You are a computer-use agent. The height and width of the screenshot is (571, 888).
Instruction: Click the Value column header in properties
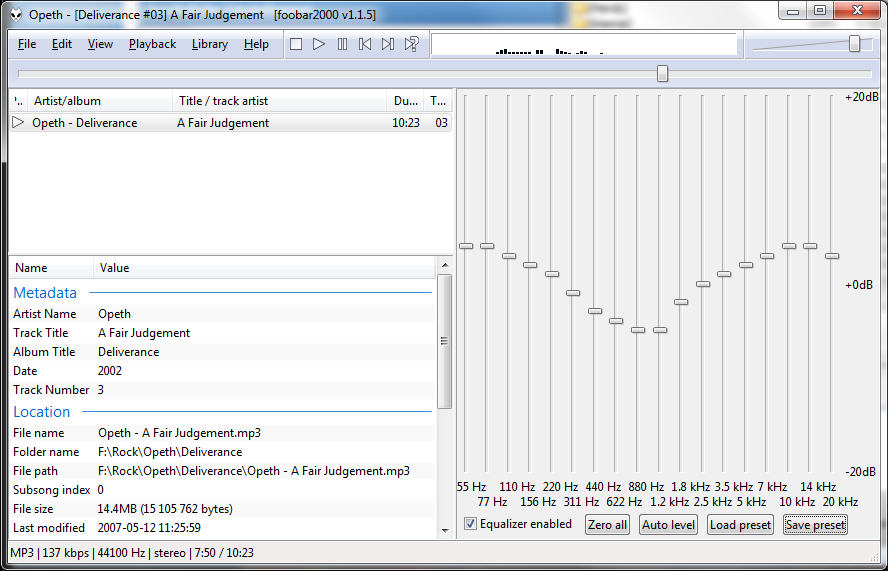[265, 268]
